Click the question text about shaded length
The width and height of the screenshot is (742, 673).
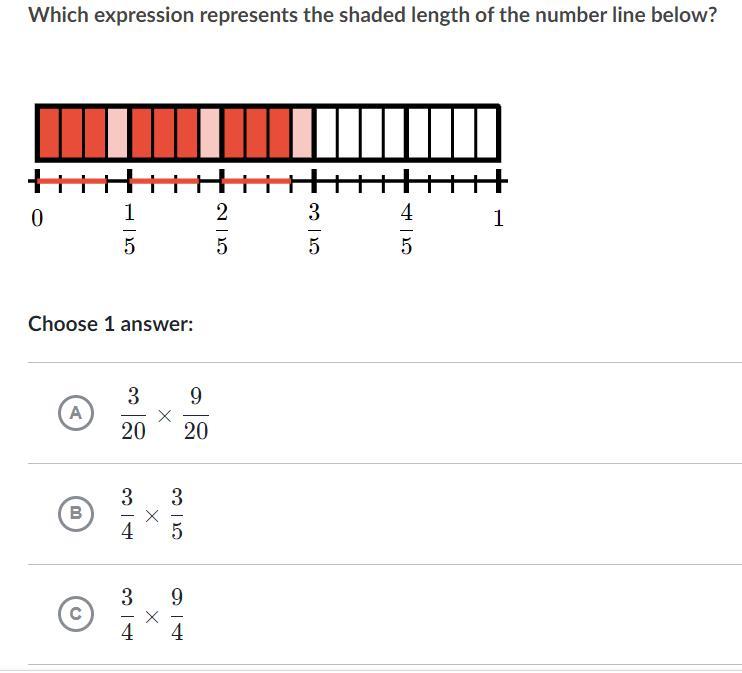coord(372,16)
